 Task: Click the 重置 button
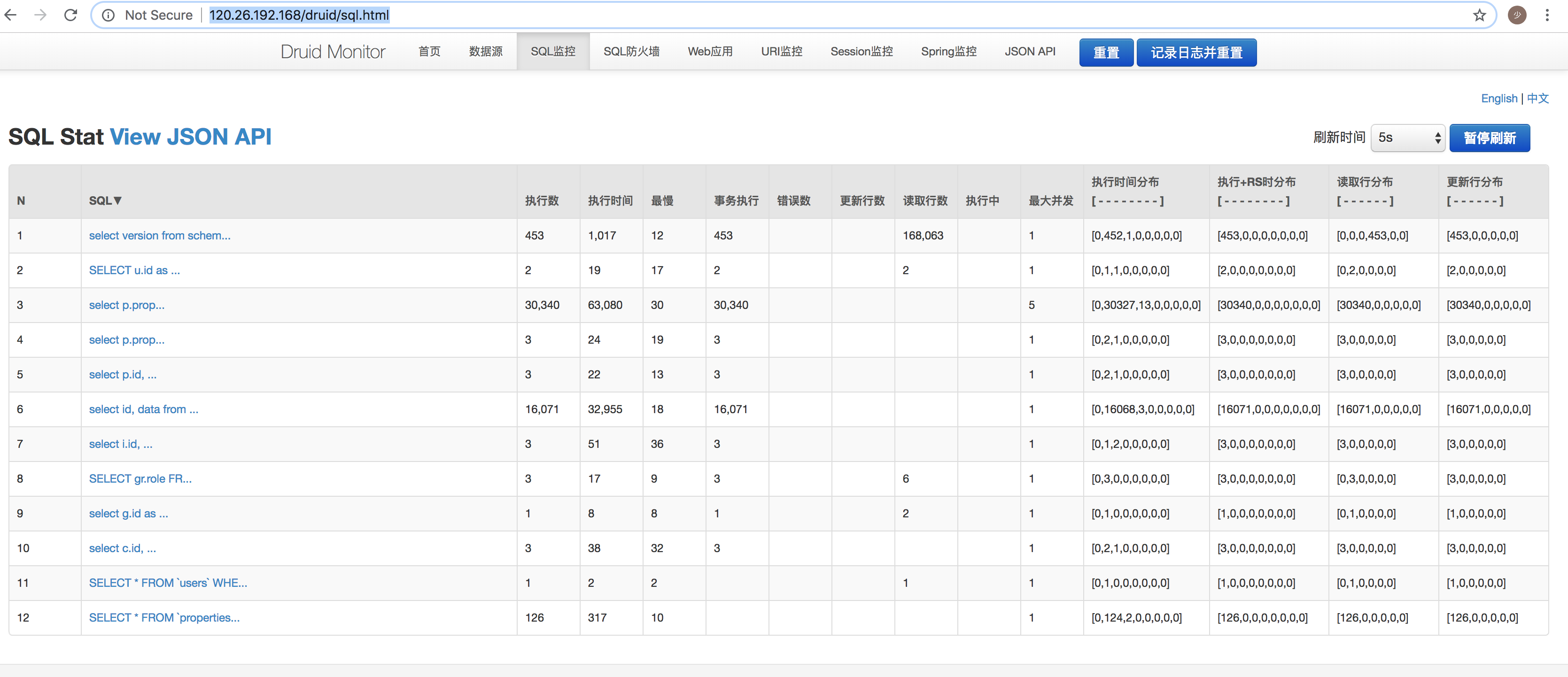(1105, 53)
